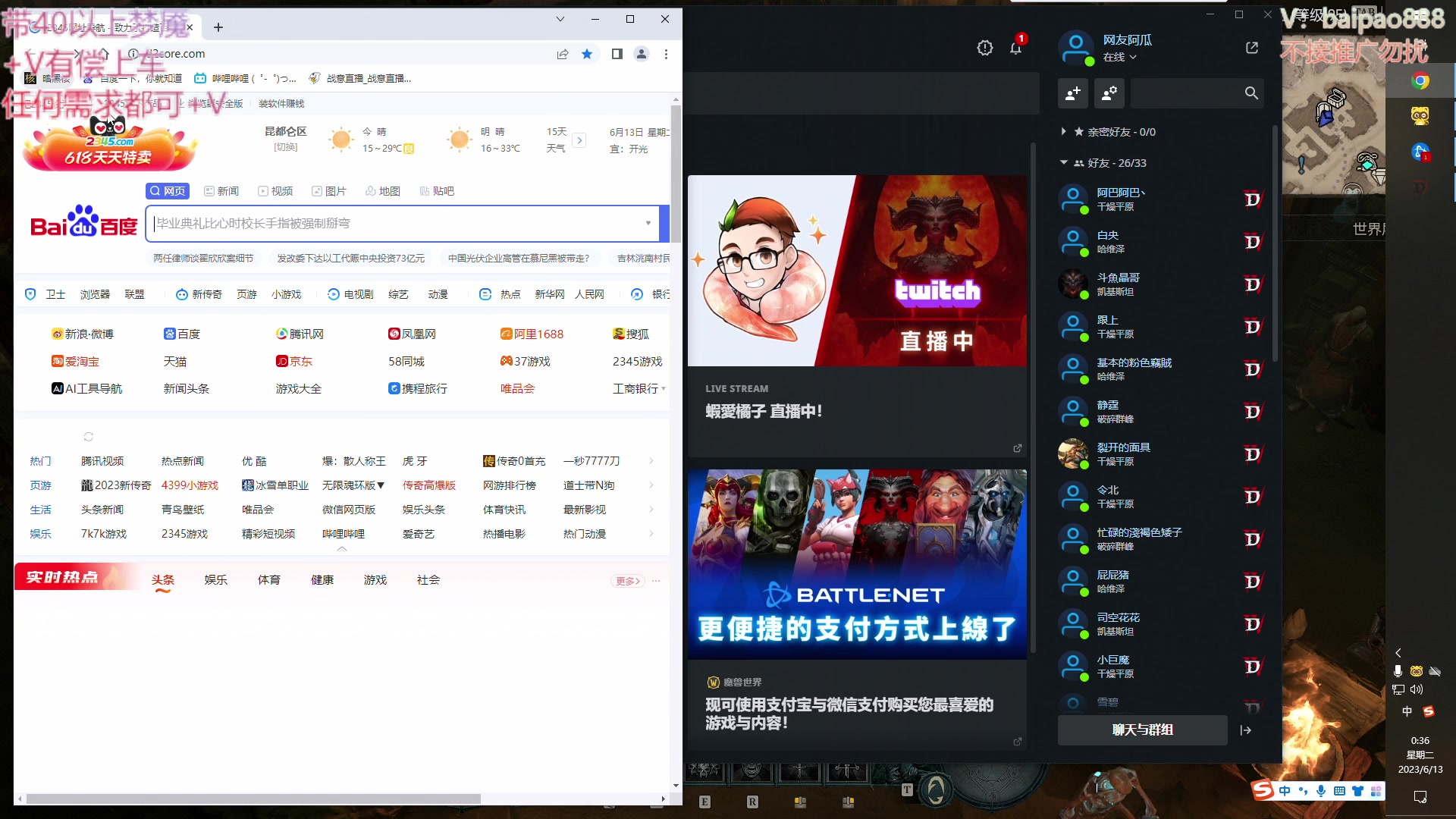This screenshot has height=819, width=1456.
Task: Open the 新浪·微博 site link
Action: click(x=83, y=334)
